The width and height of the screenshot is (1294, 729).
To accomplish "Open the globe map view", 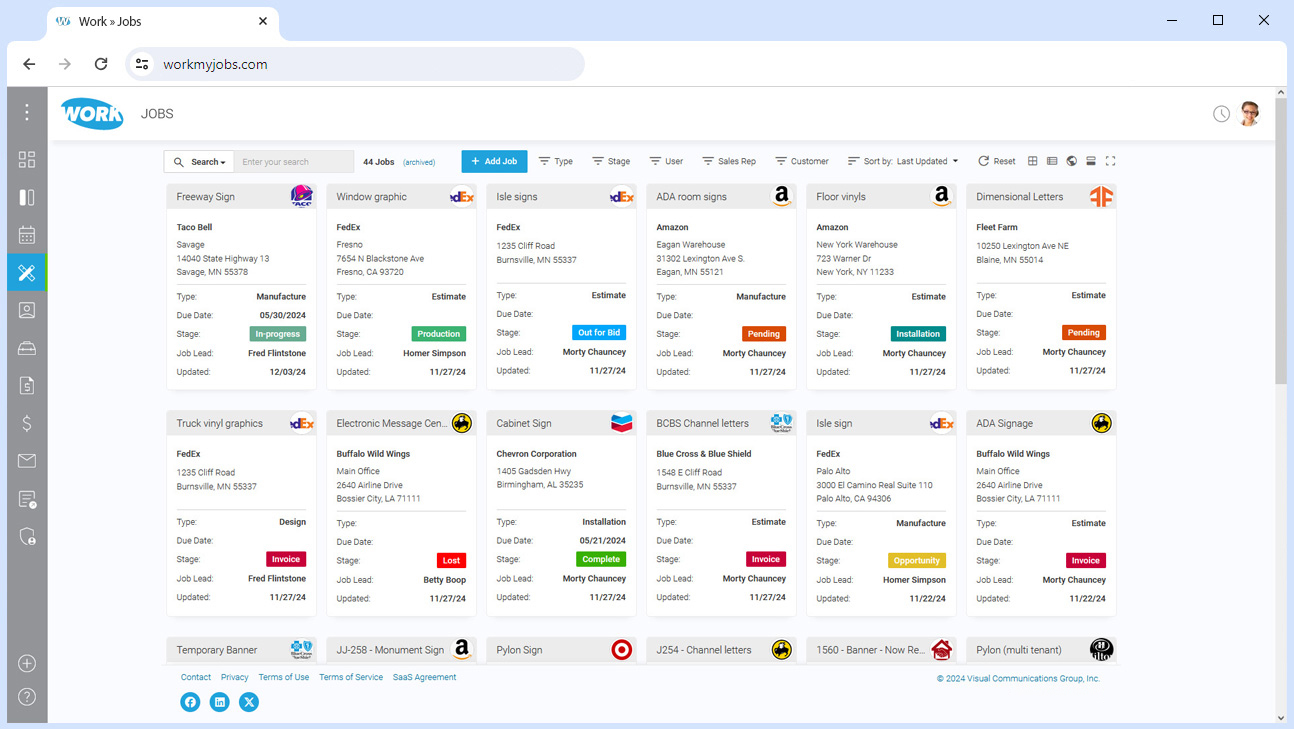I will click(1072, 161).
